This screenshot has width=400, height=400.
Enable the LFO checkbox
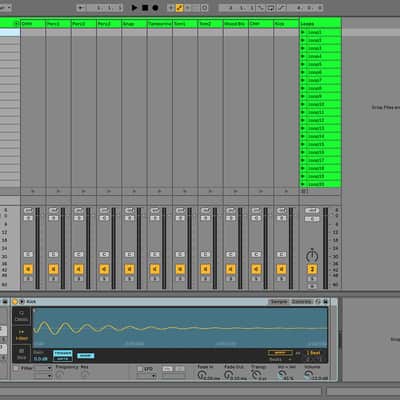[x=140, y=369]
